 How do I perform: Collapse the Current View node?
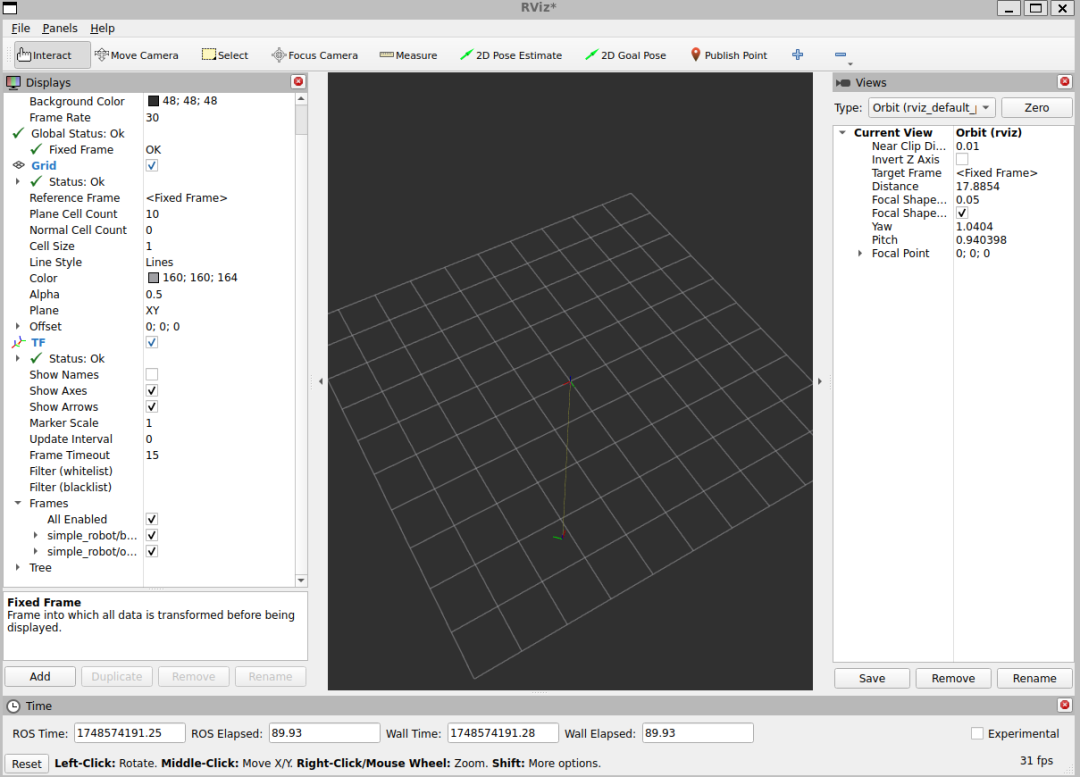point(842,132)
